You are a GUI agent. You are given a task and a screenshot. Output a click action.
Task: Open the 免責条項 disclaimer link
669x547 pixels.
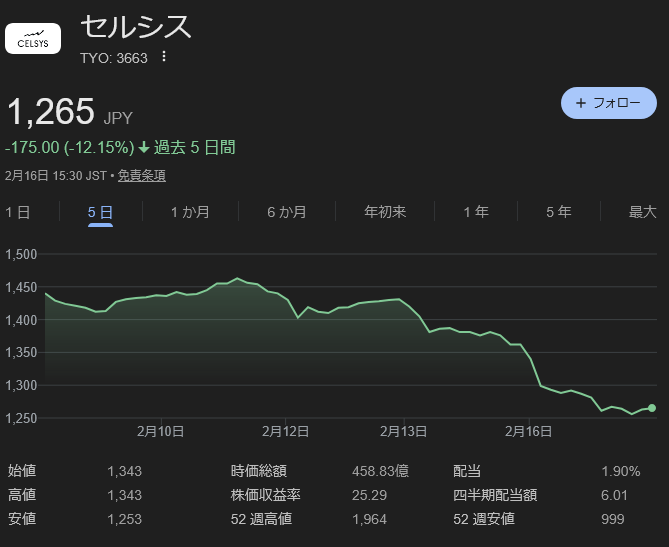coord(142,175)
